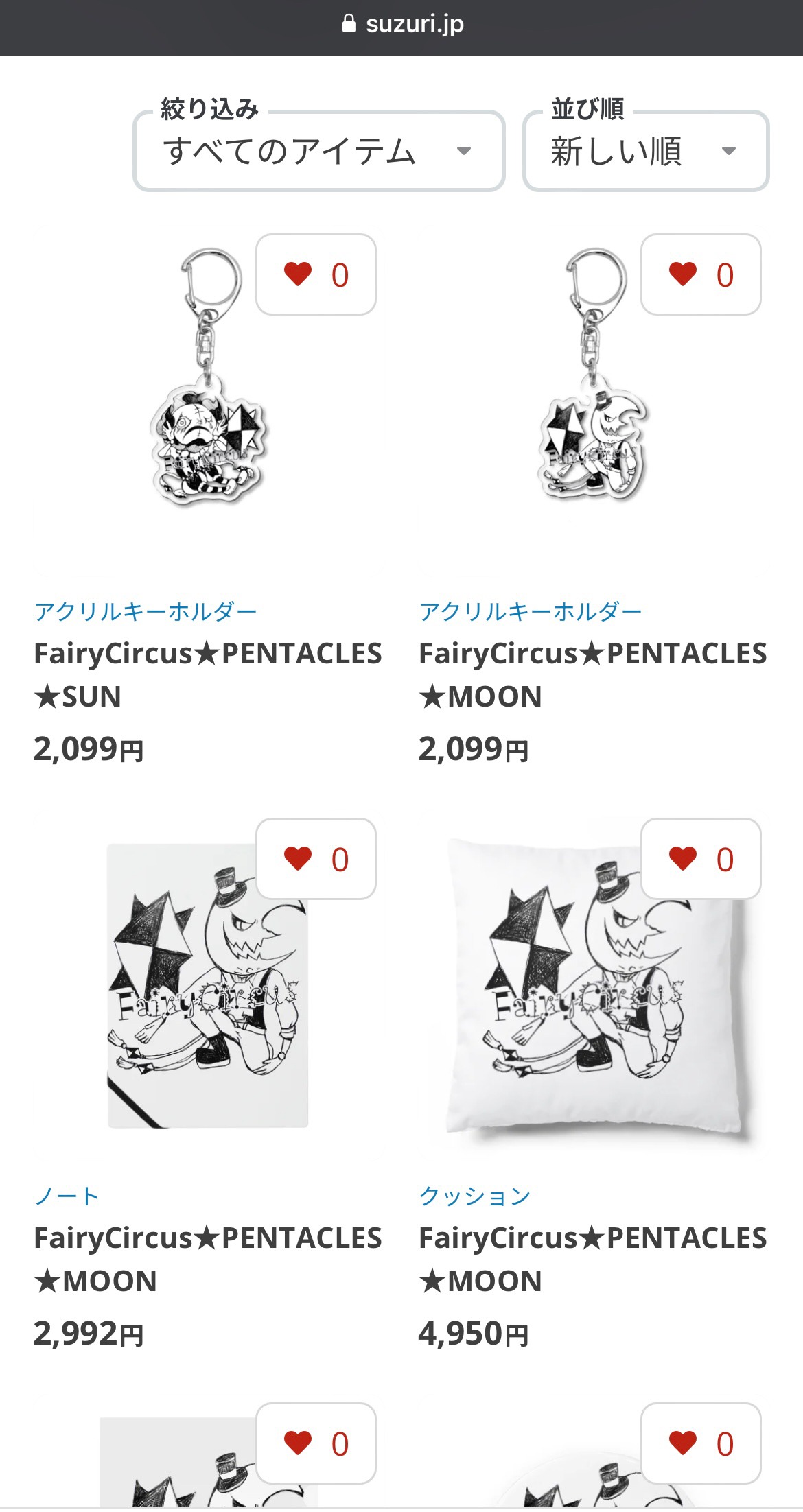Screen dimensions: 803x1512
Task: Open the すべてのアイテム filter dropdown
Action: click(x=319, y=151)
